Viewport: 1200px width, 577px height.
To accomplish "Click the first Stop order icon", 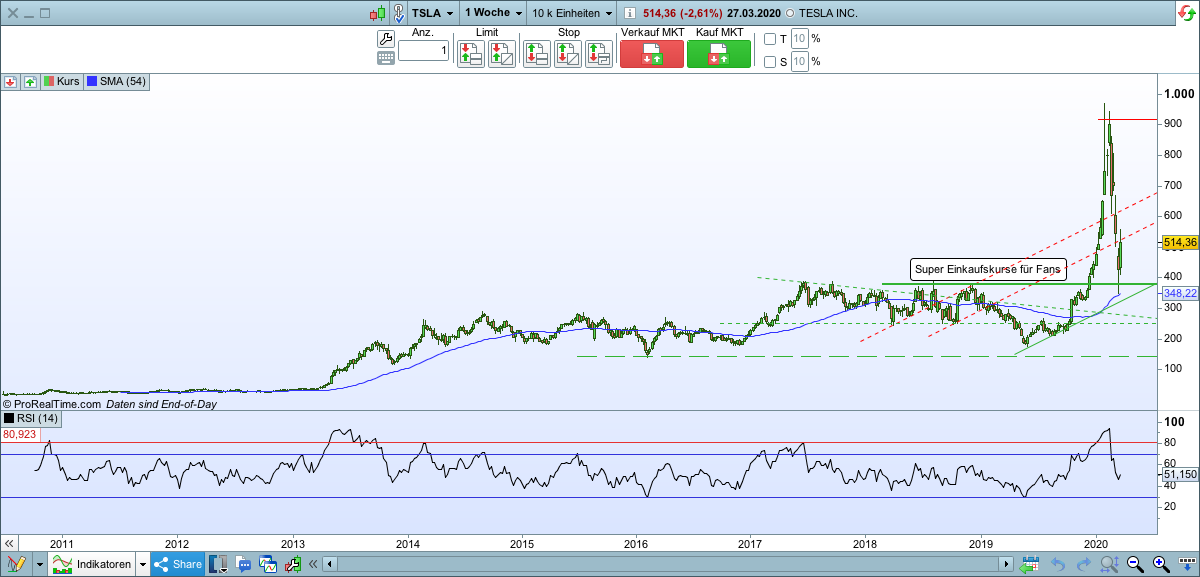I will 536,54.
